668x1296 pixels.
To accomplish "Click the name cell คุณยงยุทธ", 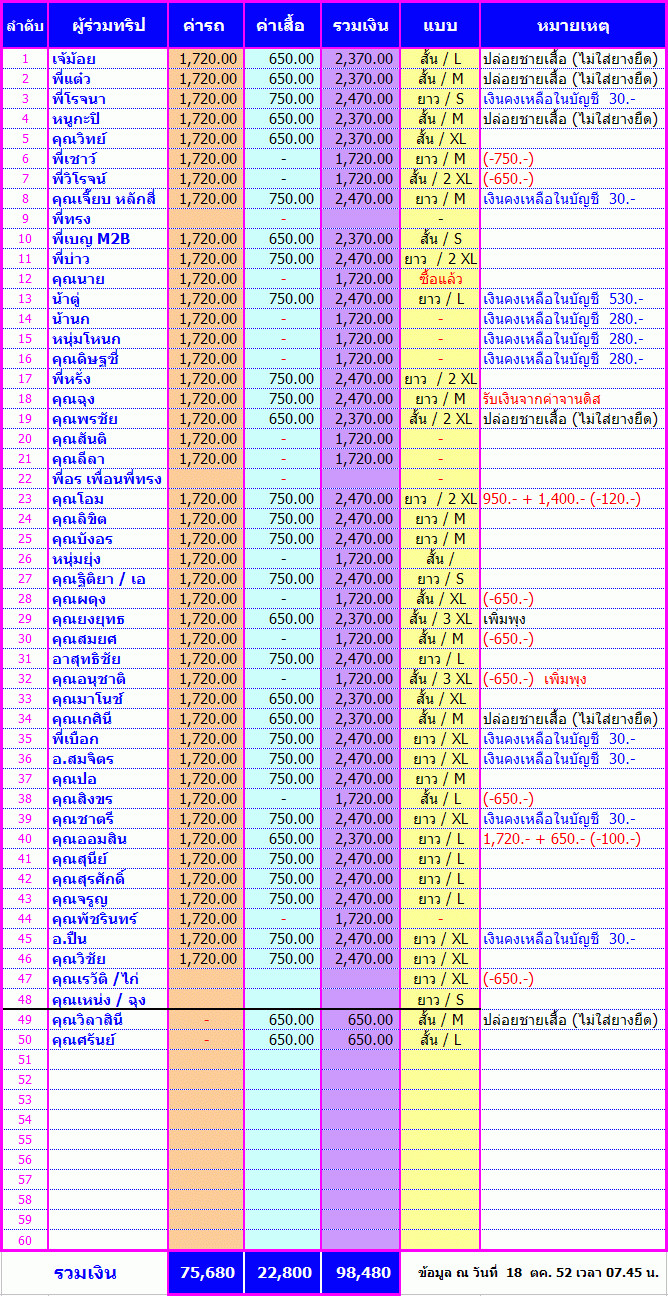I will point(108,618).
